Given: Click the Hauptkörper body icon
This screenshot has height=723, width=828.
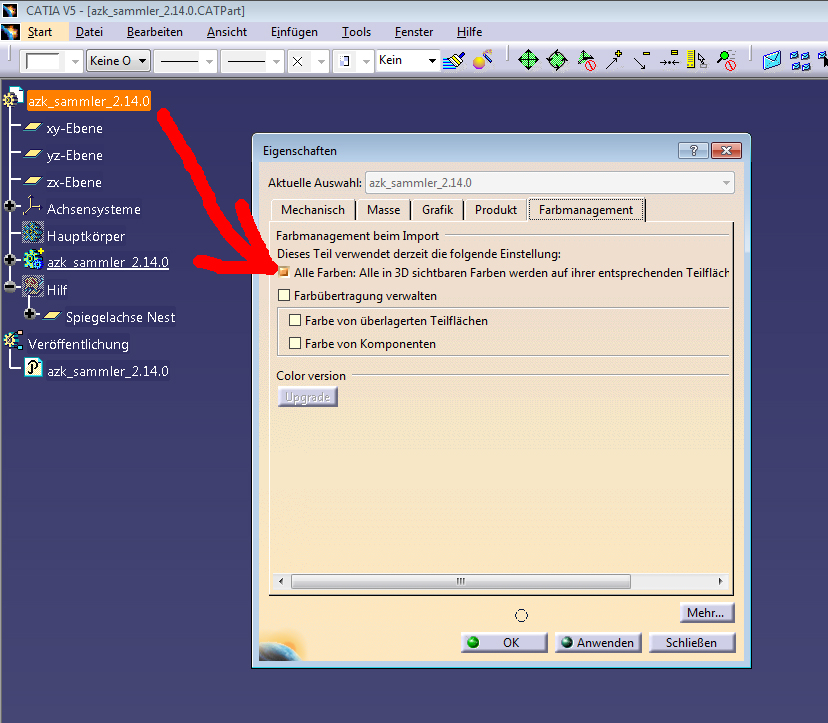Looking at the screenshot, I should point(33,233).
